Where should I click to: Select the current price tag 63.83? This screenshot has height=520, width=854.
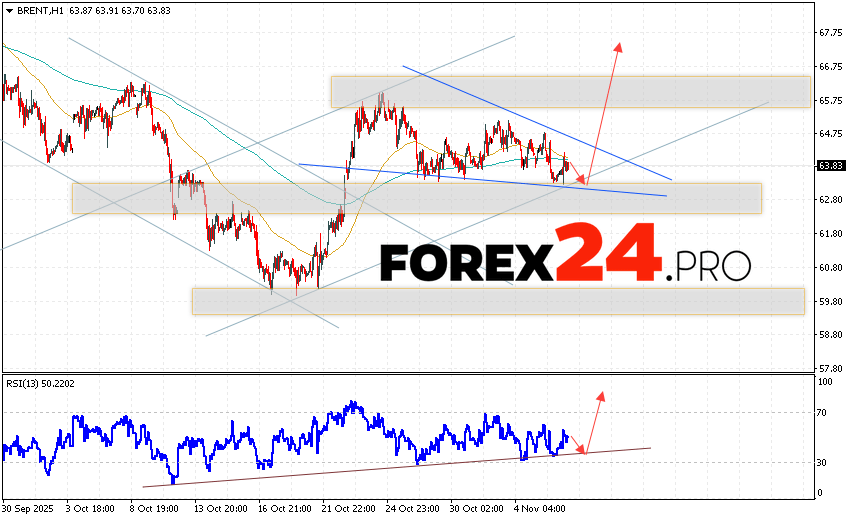829,166
